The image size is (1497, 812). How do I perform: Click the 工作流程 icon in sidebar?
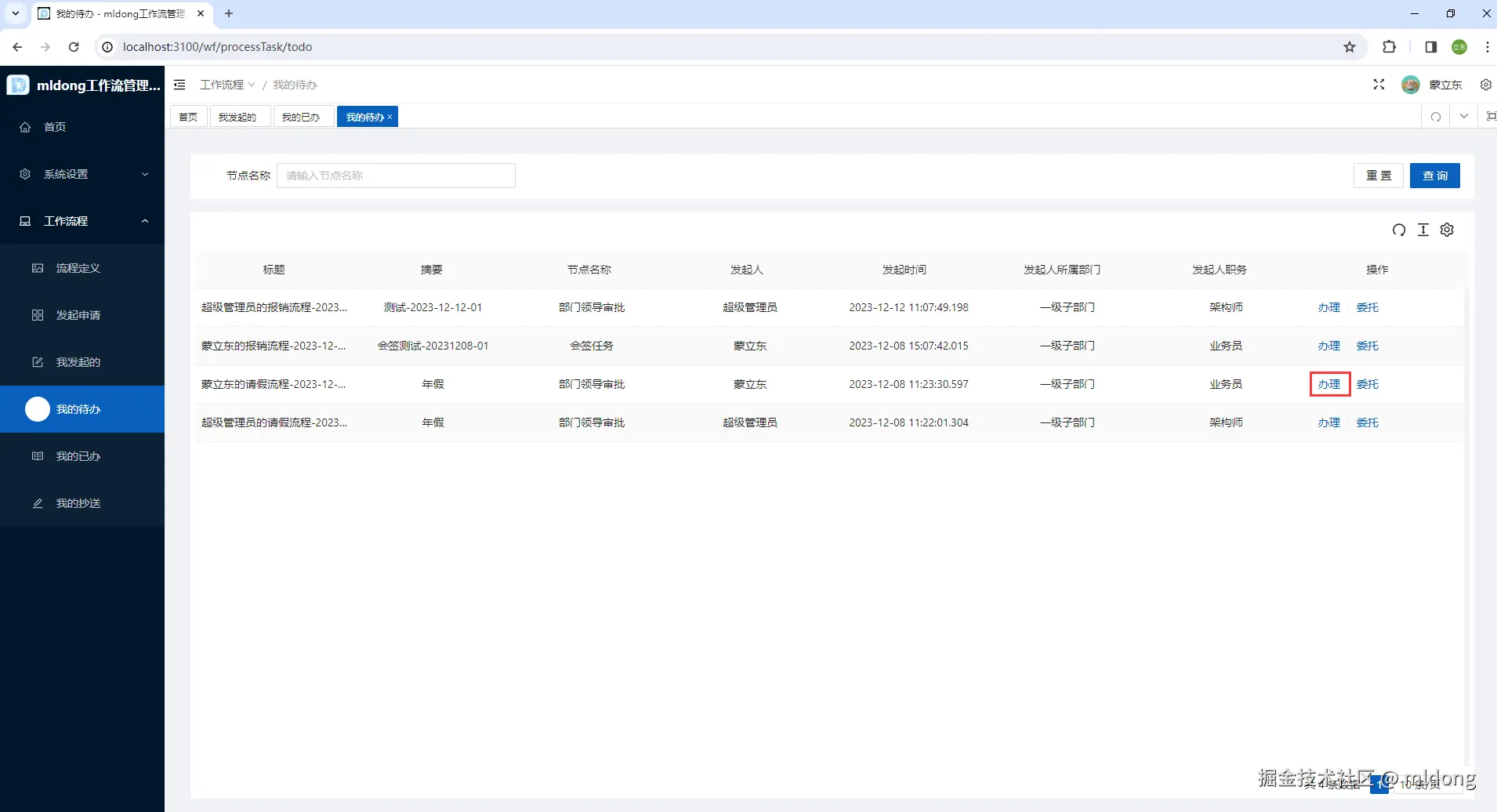point(25,221)
